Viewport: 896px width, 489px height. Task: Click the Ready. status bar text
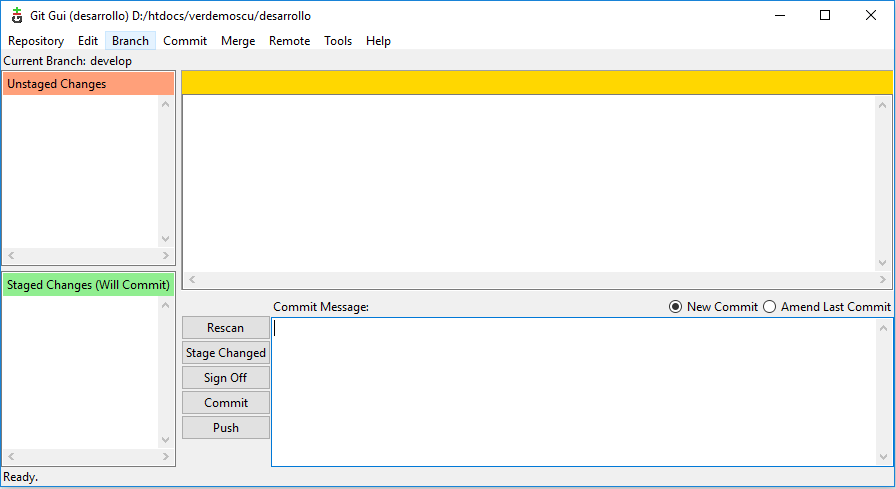[21, 476]
